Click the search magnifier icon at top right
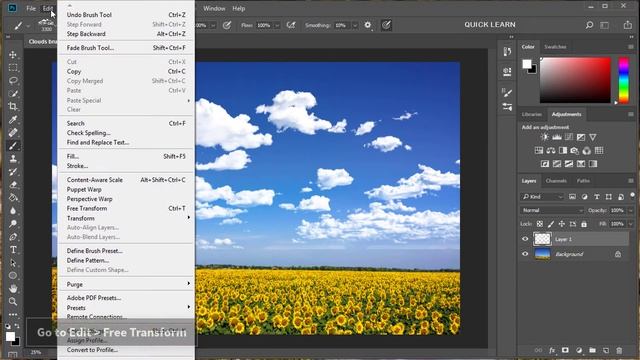The image size is (640, 360). pyautogui.click(x=589, y=25)
